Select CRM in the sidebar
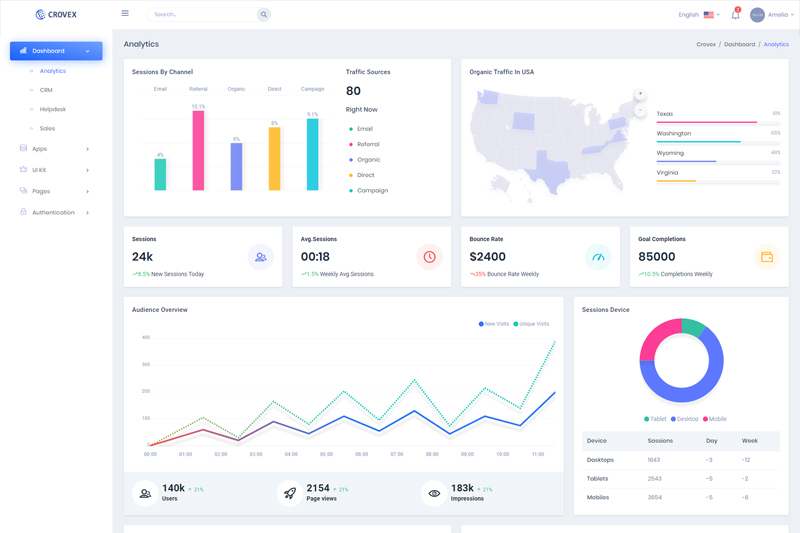The image size is (800, 533). pos(46,90)
